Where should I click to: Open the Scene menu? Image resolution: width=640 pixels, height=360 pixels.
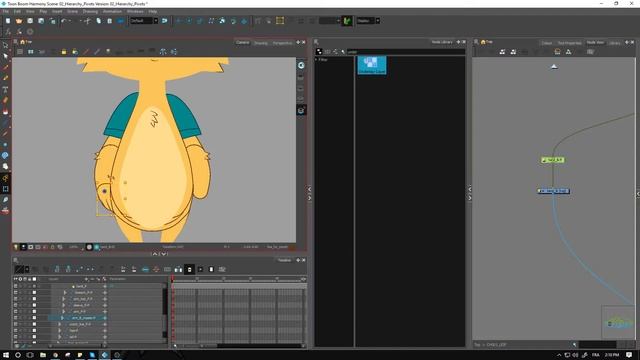tap(72, 11)
